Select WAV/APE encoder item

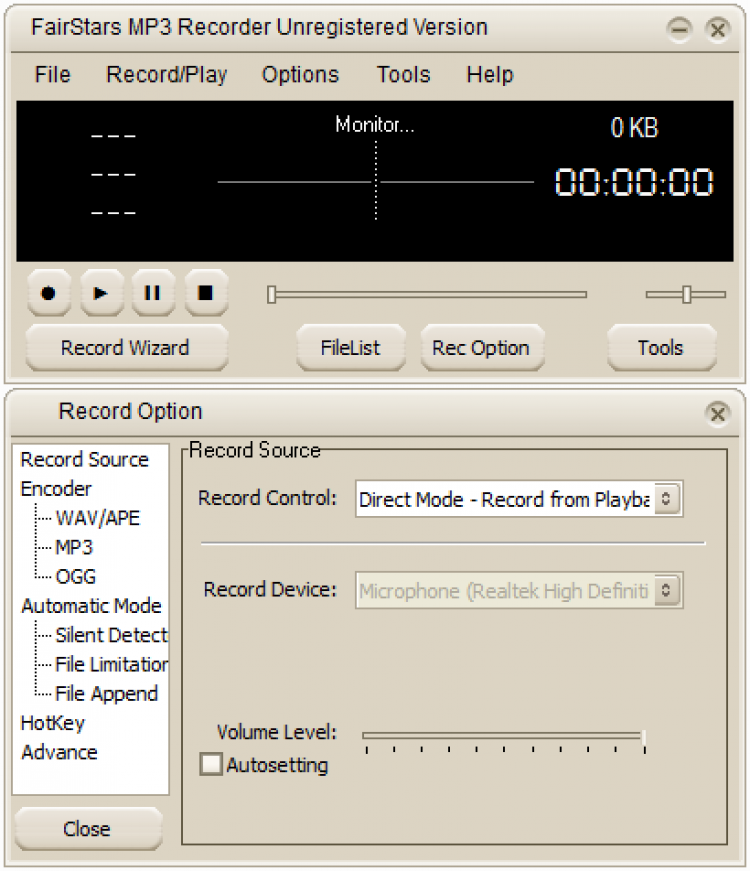point(98,518)
